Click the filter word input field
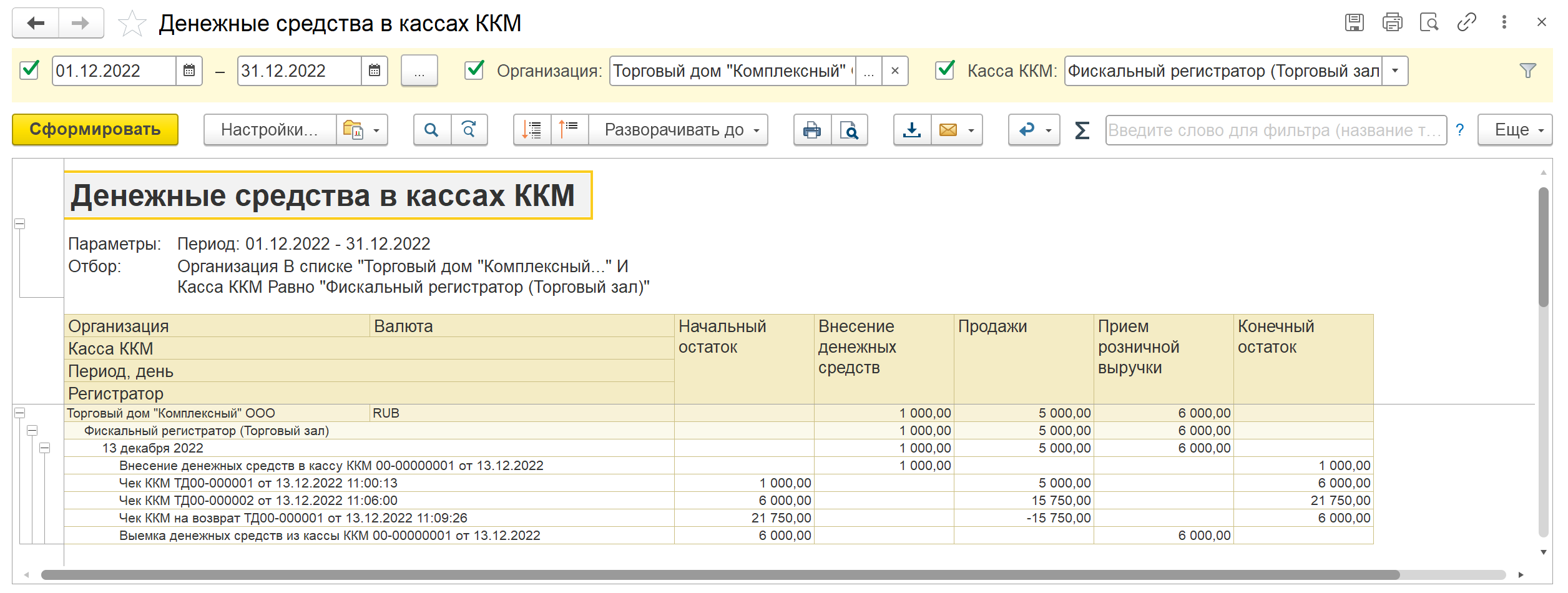Viewport: 1568px width, 593px height. pyautogui.click(x=1275, y=130)
